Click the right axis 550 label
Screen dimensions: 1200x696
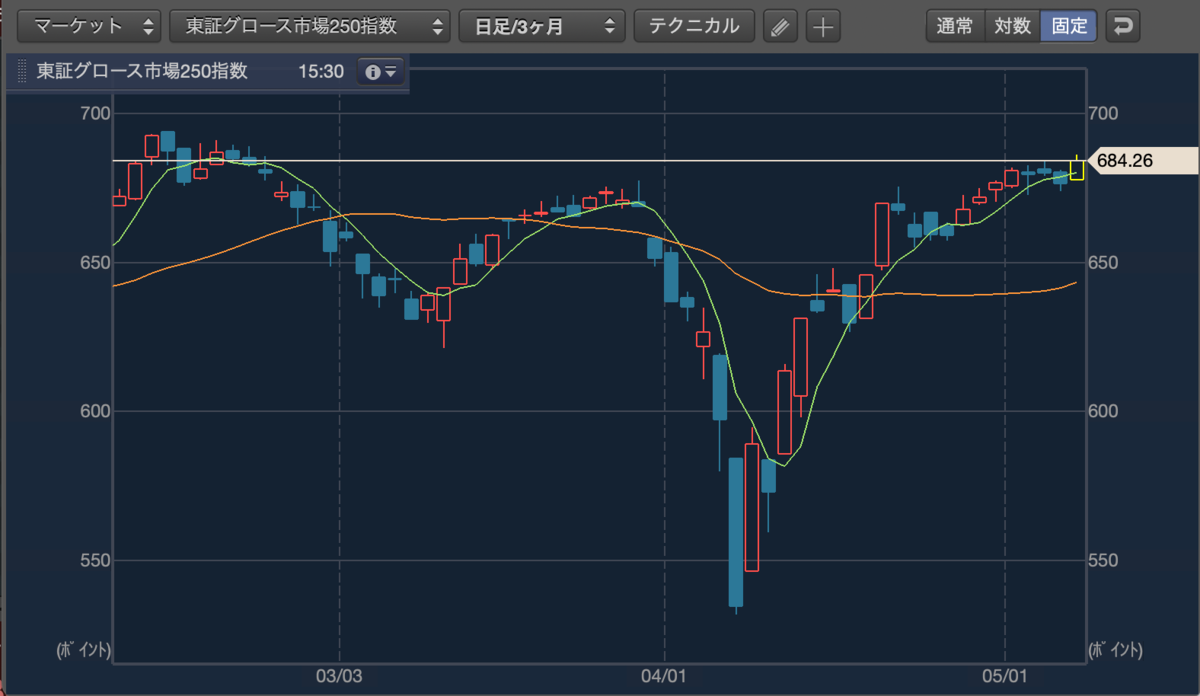click(x=1104, y=560)
